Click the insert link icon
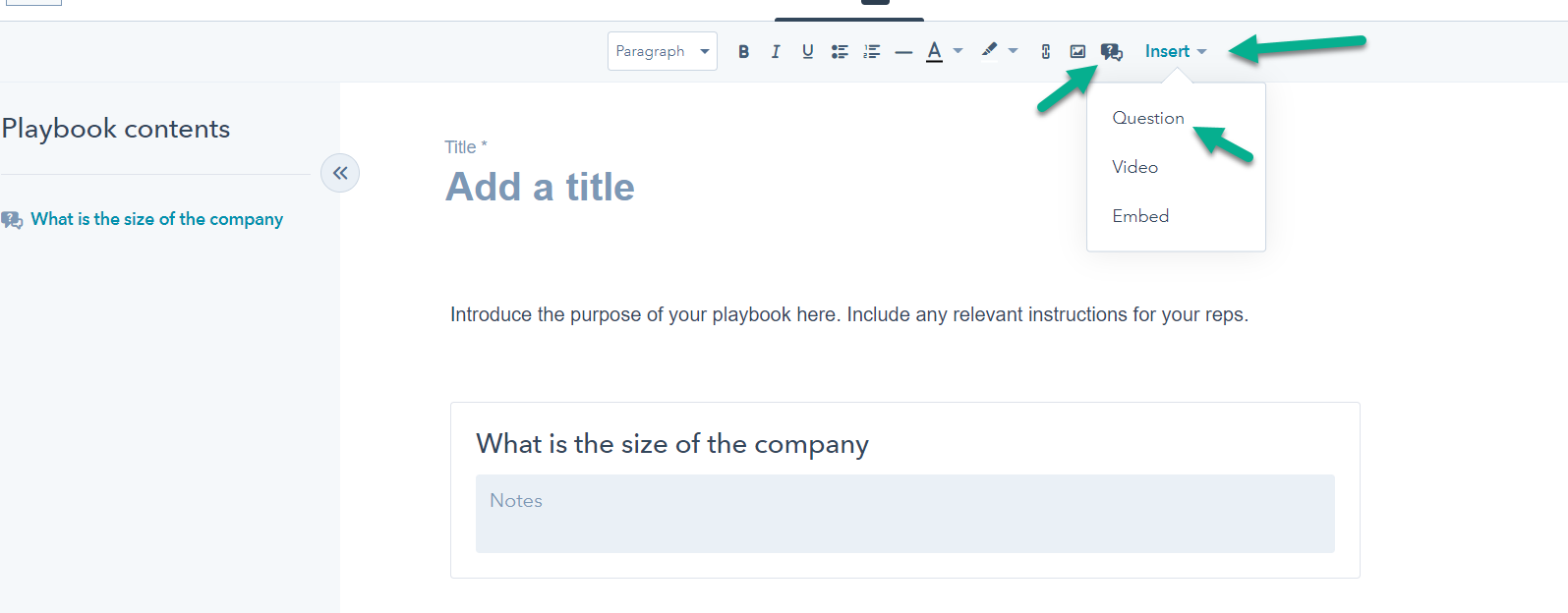The image size is (1568, 613). (x=1046, y=51)
